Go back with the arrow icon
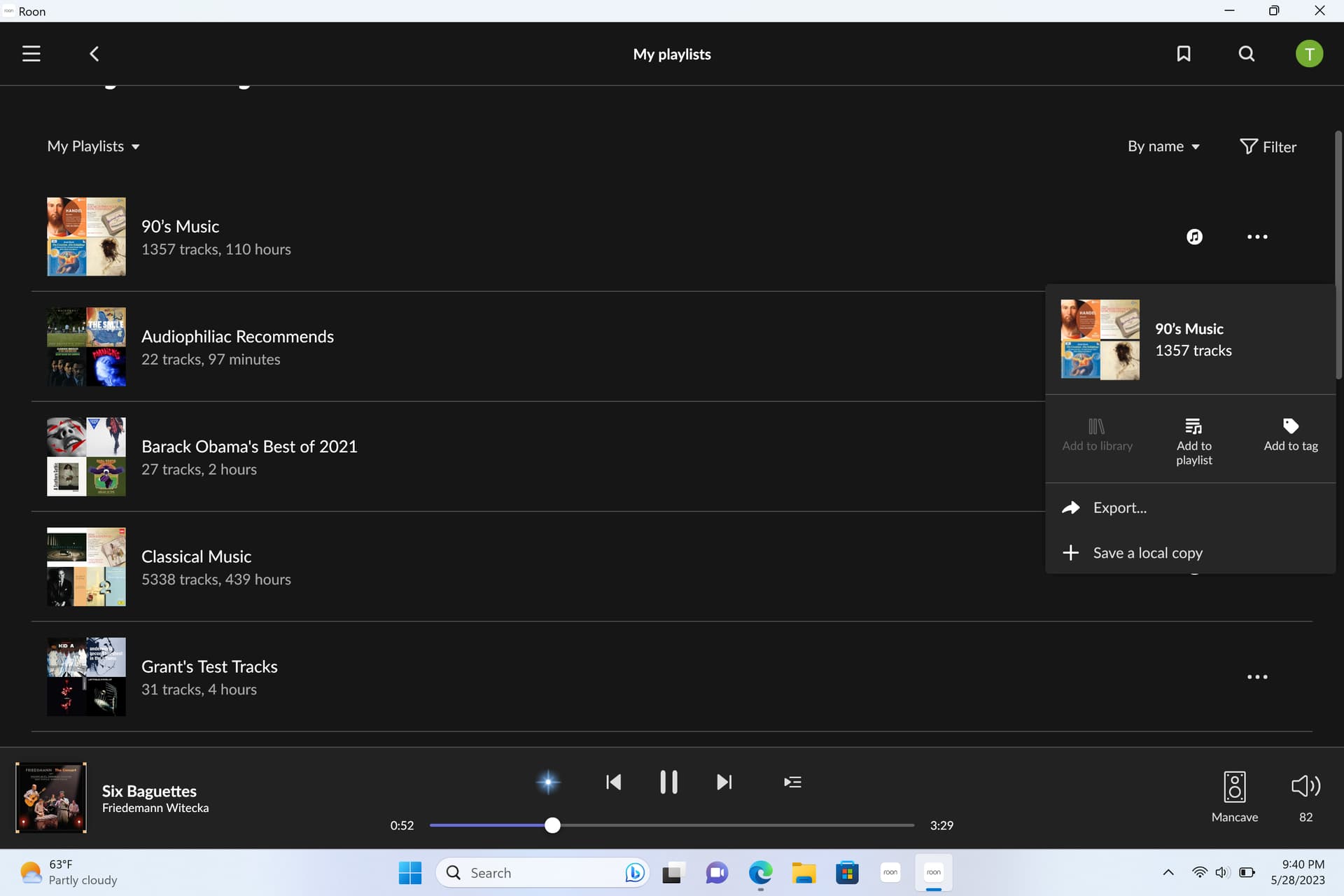Screen dimensions: 1344x896 (x=94, y=54)
